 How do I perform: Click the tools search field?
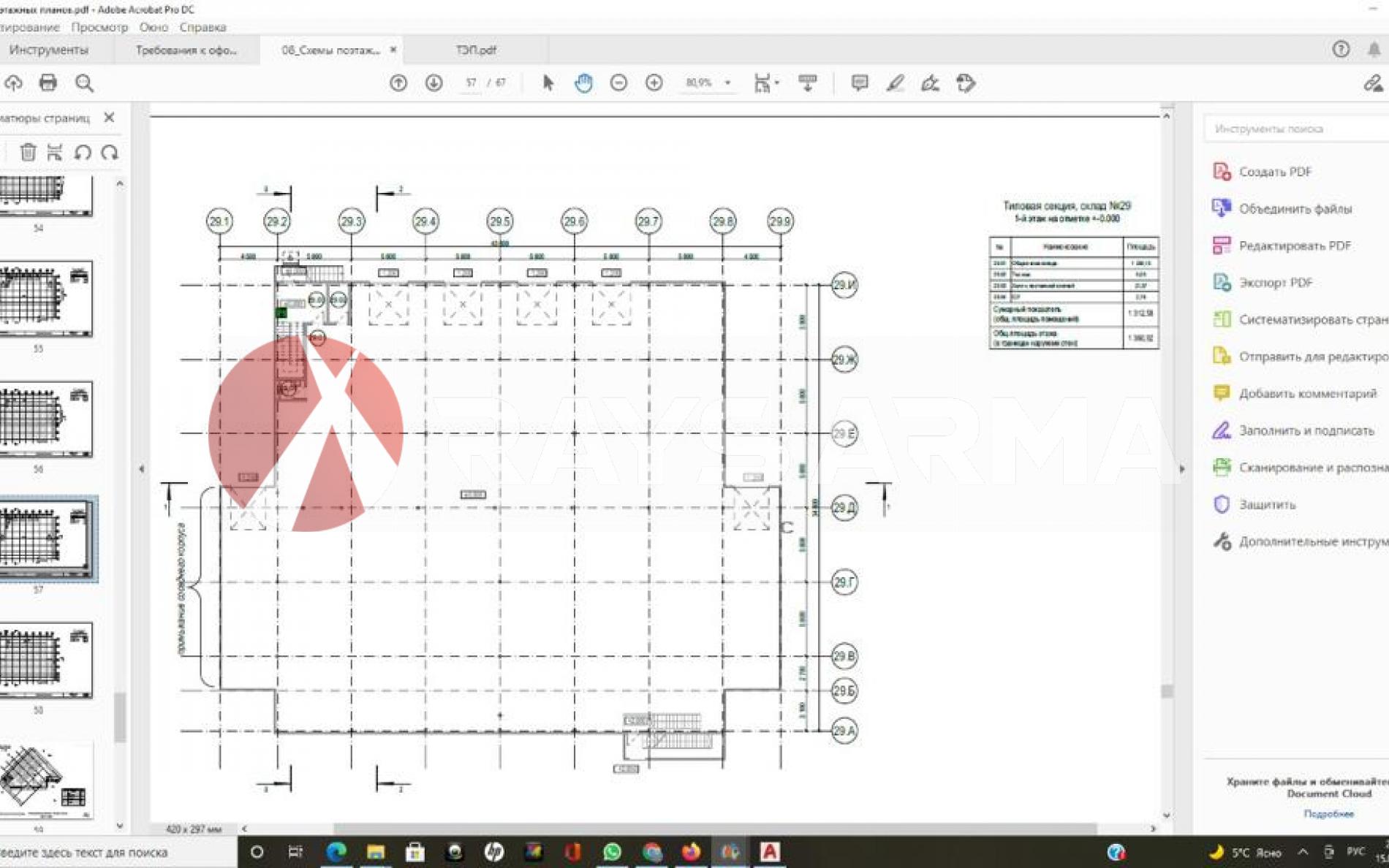pyautogui.click(x=1294, y=129)
